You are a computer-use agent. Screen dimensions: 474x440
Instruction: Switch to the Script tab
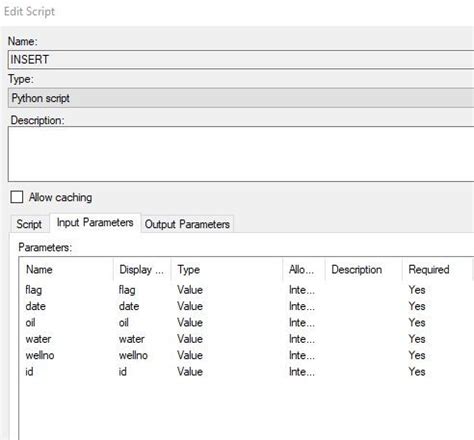29,224
